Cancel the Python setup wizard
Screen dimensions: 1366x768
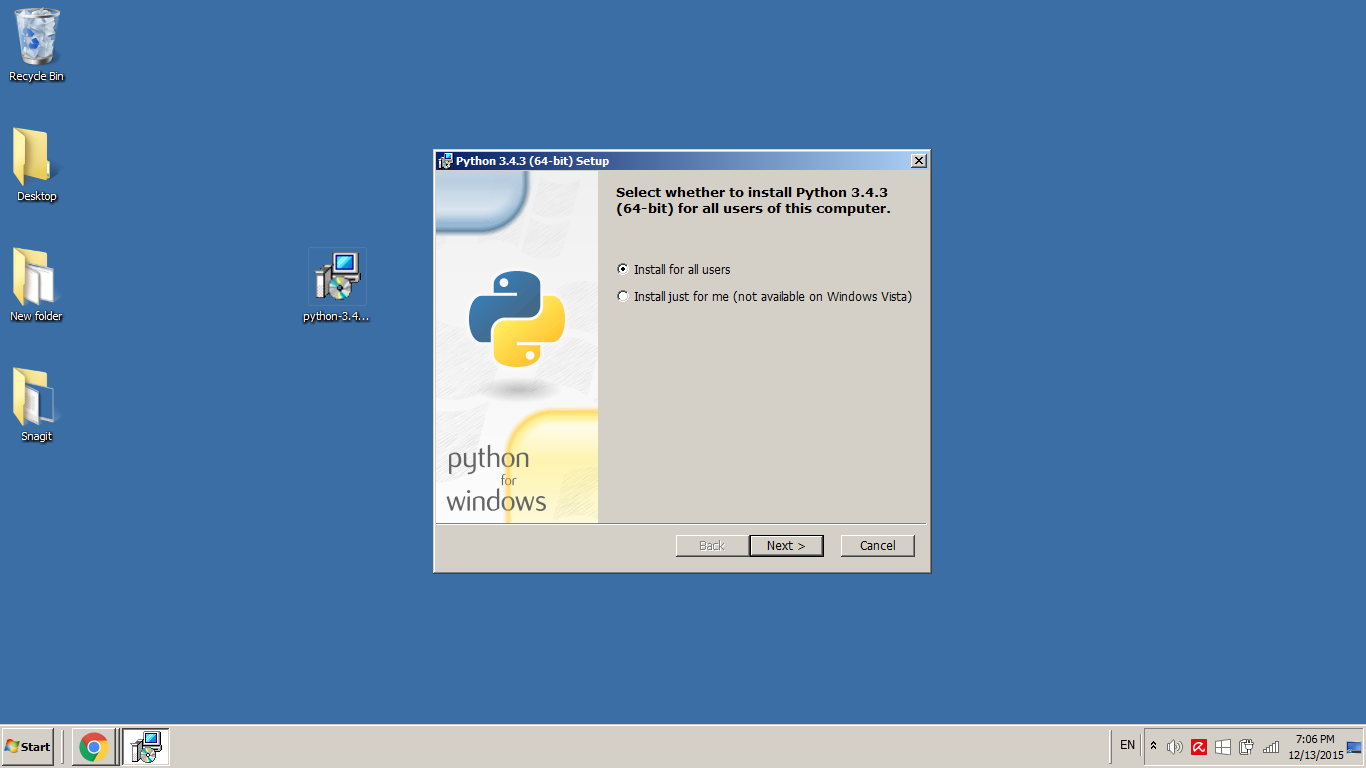(x=878, y=546)
